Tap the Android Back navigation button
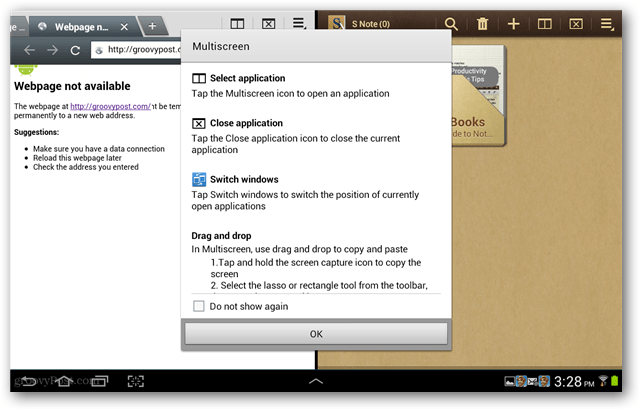The width and height of the screenshot is (640, 410). tap(28, 381)
